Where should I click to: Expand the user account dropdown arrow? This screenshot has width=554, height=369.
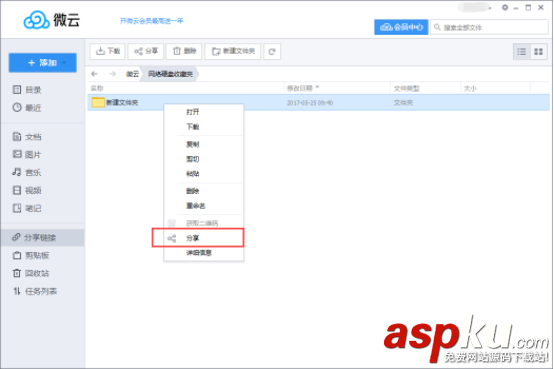490,8
